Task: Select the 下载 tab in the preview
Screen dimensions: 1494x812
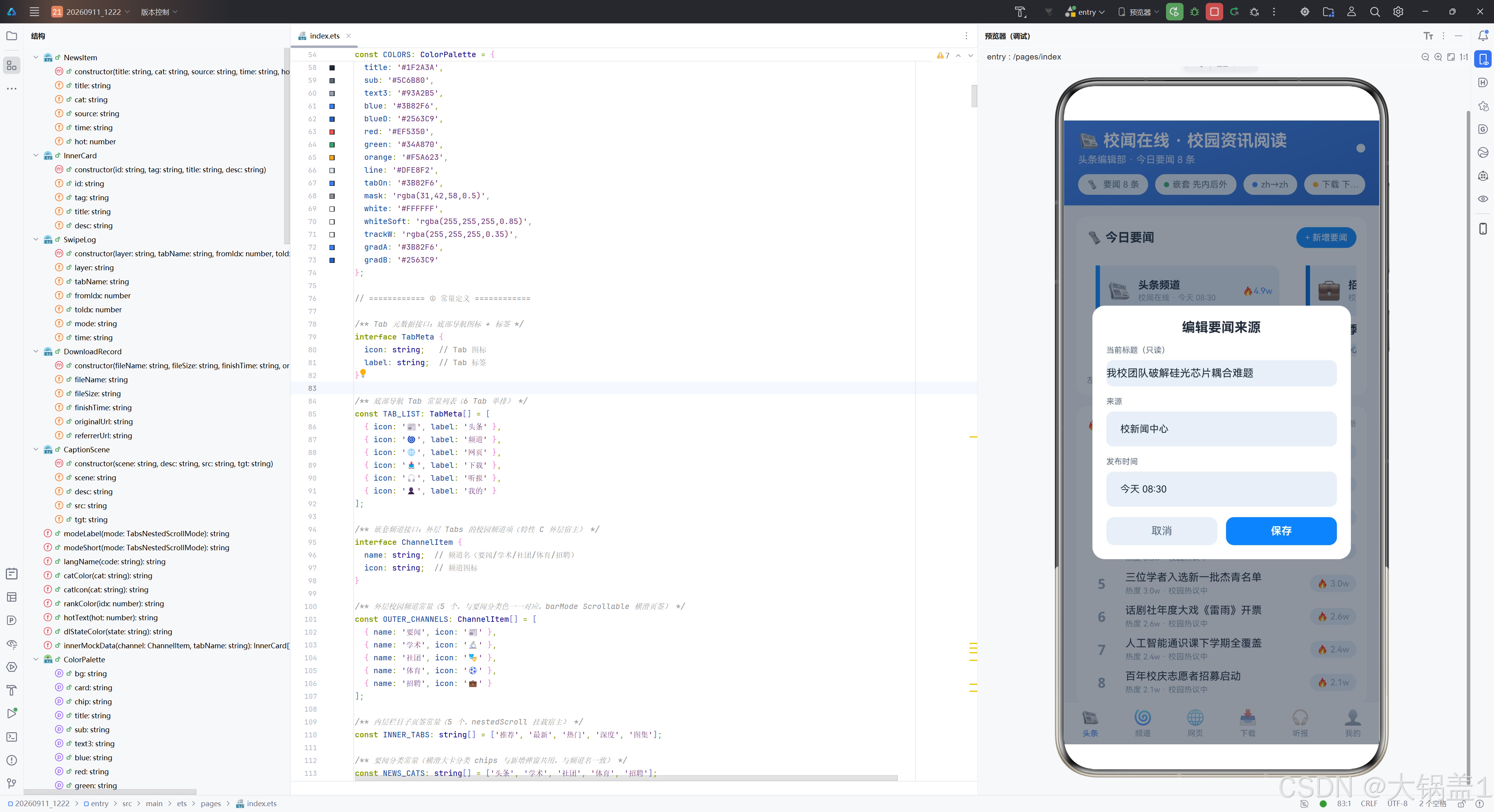Action: pyautogui.click(x=1247, y=723)
